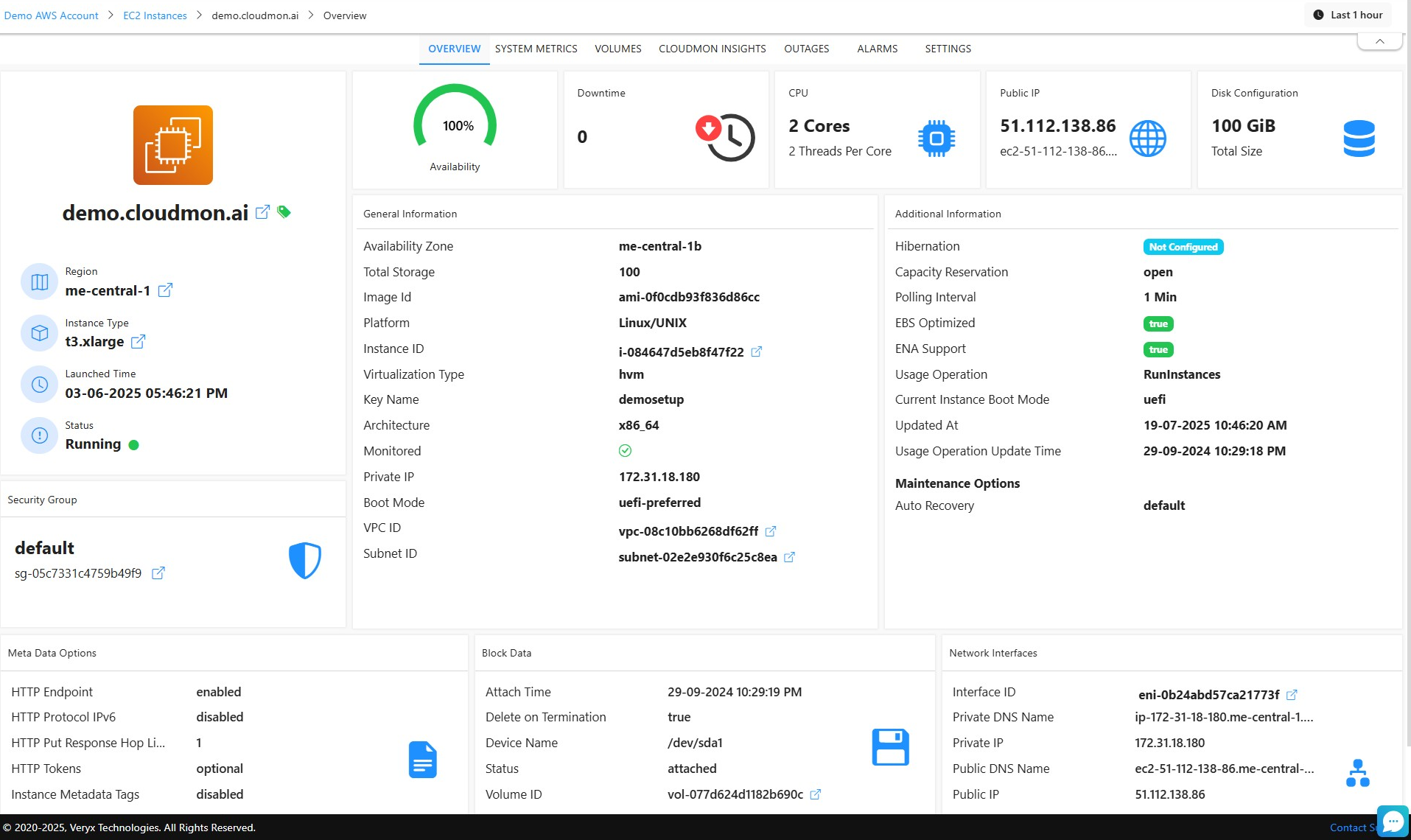Click the Monitored green check indicator
Image resolution: width=1411 pixels, height=840 pixels.
[x=625, y=451]
